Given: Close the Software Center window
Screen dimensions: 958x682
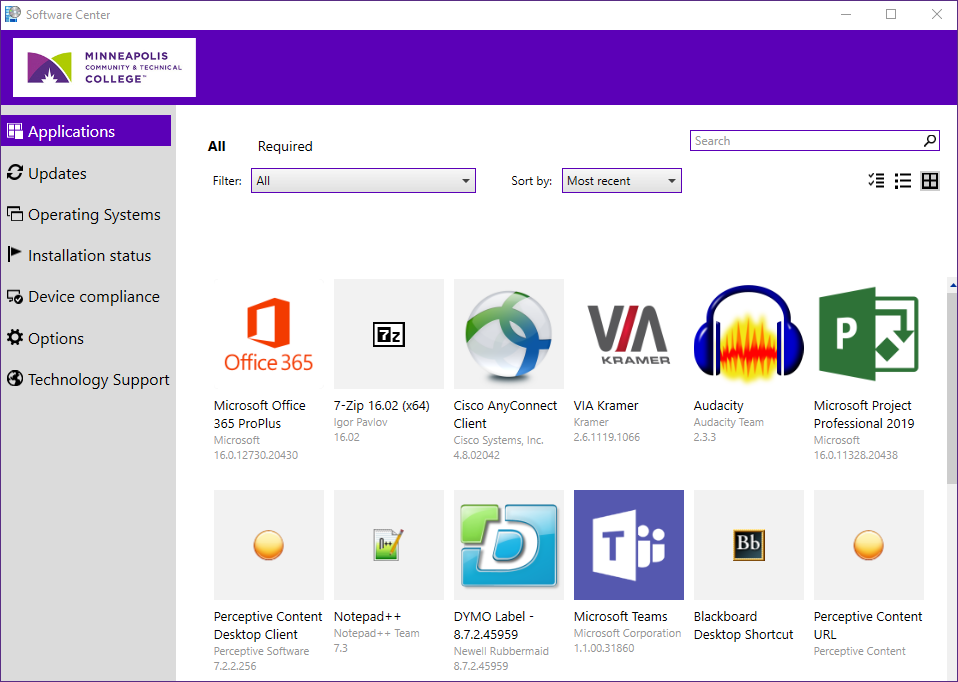Looking at the screenshot, I should pos(937,14).
